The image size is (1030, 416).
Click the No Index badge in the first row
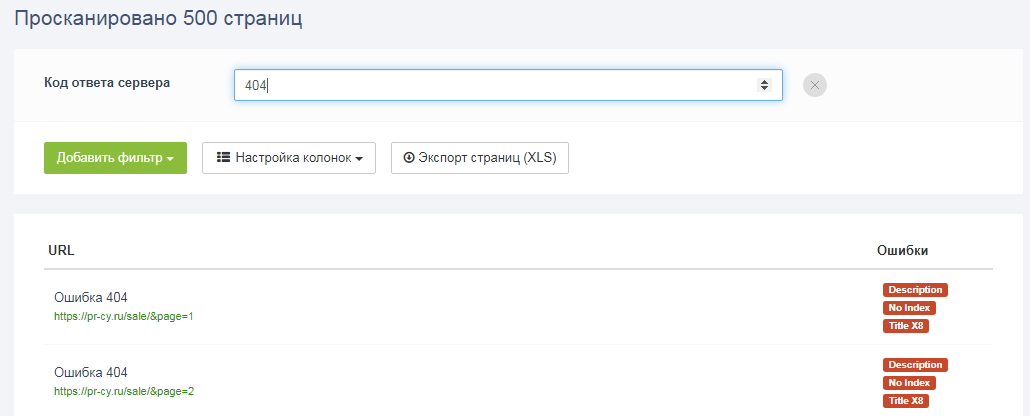tap(909, 308)
